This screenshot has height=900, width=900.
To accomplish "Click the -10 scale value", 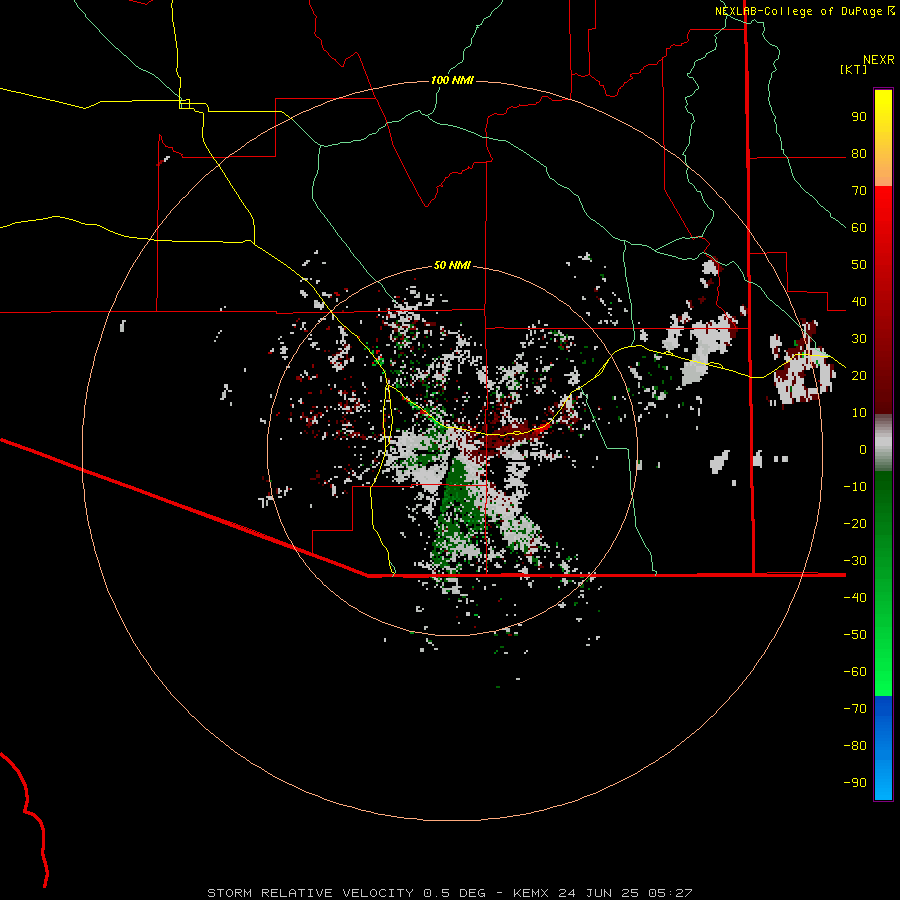I will tap(855, 487).
